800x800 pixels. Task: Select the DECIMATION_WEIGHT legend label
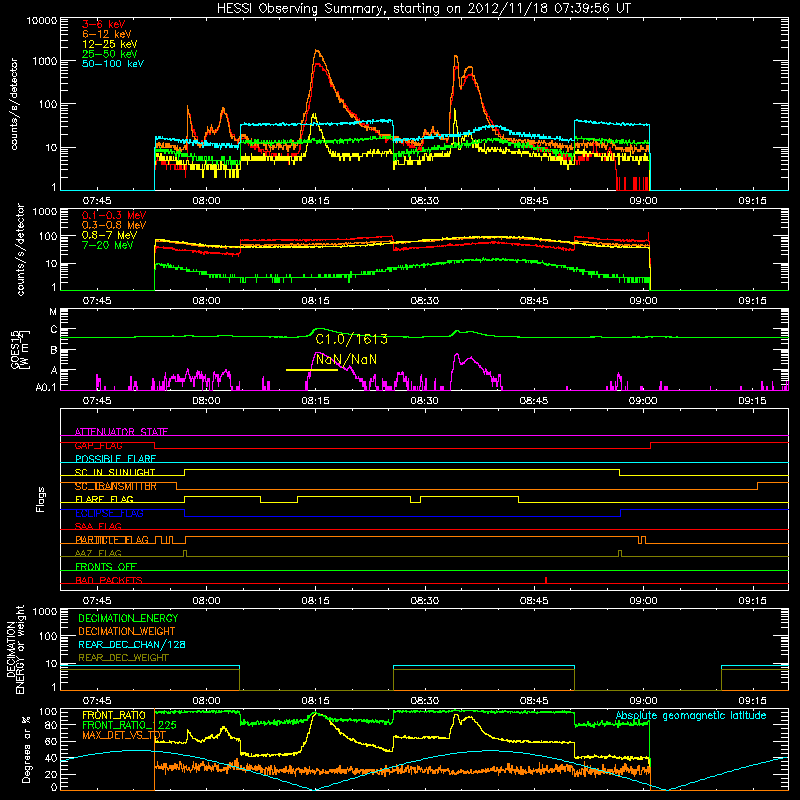[127, 631]
